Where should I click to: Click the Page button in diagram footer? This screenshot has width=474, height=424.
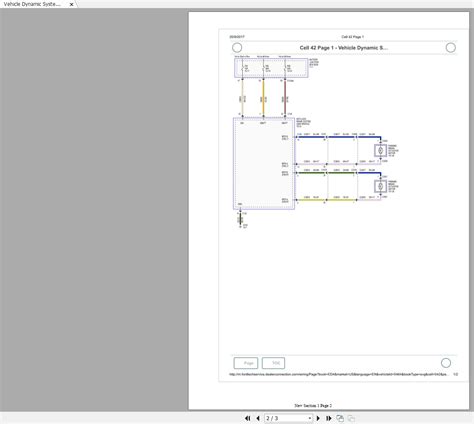246,363
